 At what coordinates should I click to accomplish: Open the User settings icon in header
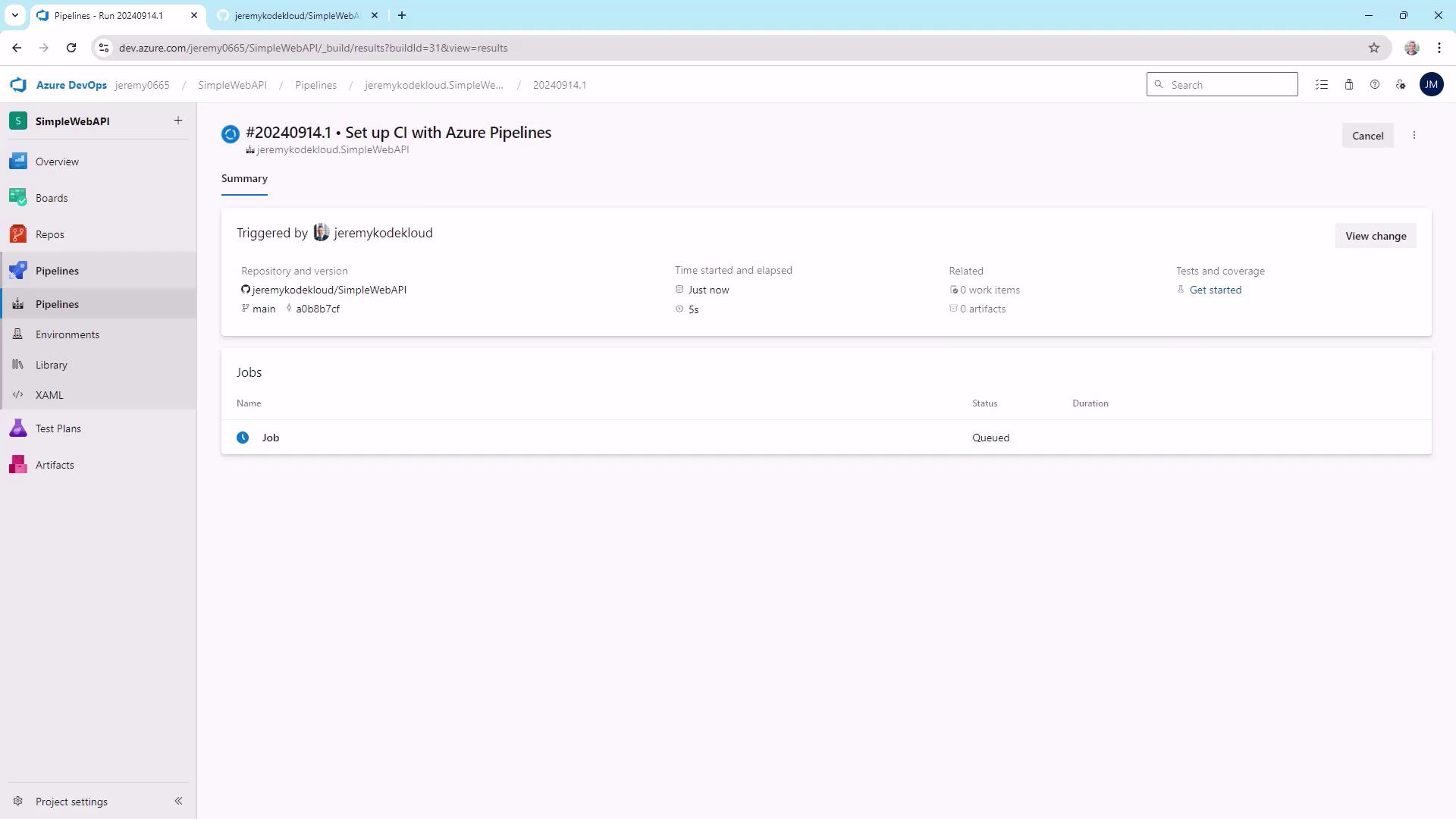pos(1401,85)
